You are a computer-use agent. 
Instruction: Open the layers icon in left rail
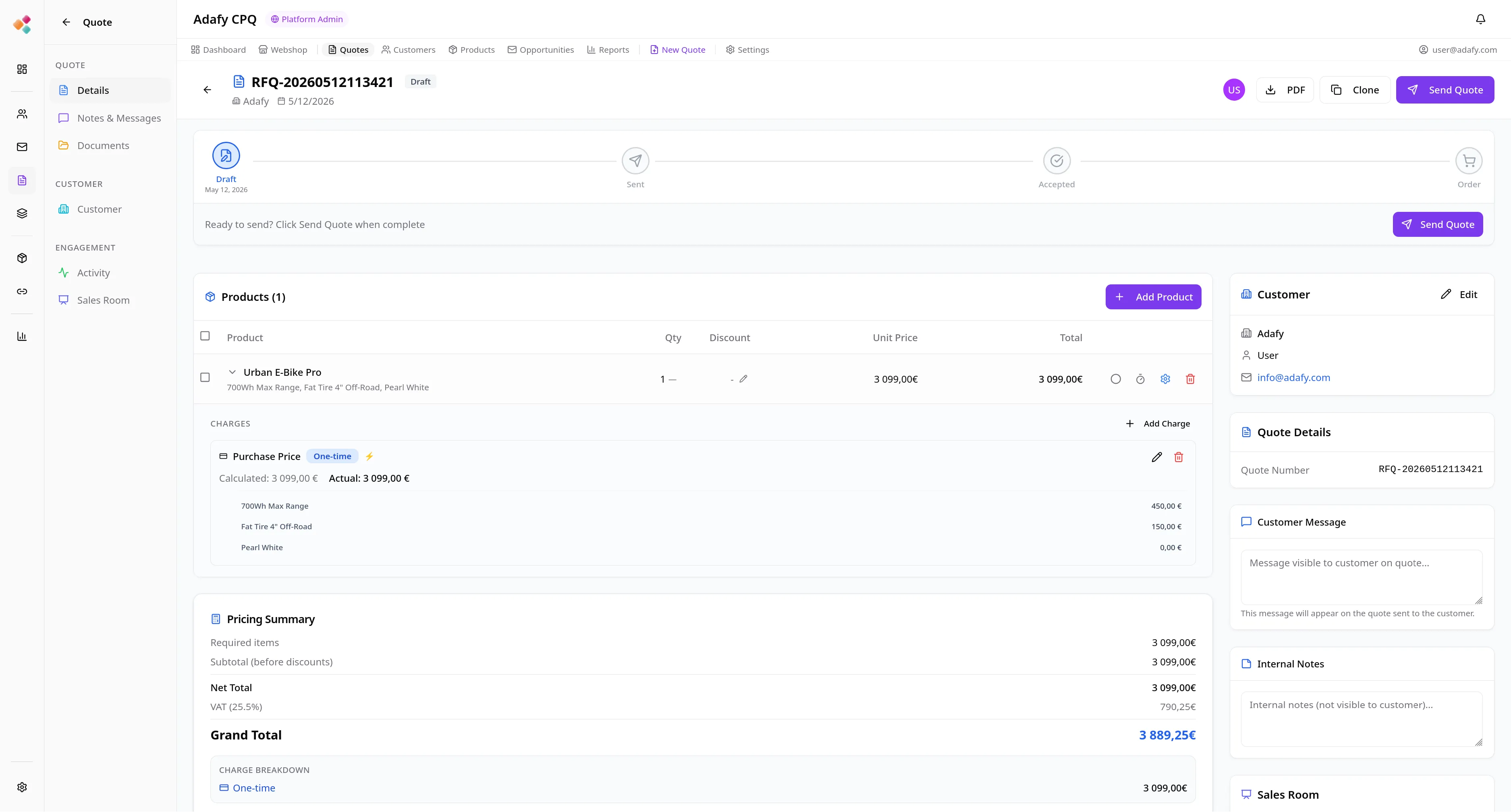coord(22,213)
